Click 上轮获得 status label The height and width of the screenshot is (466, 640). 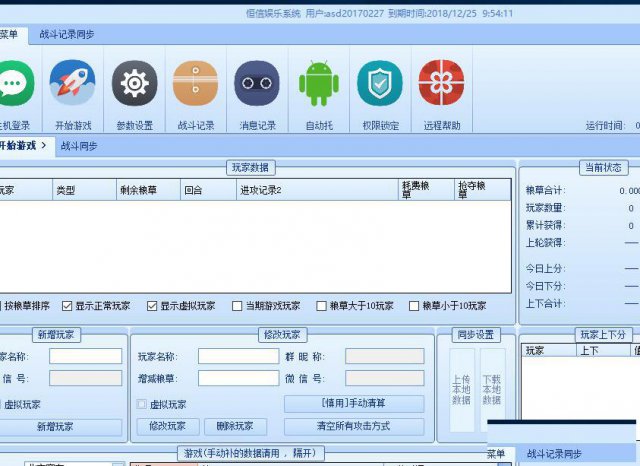coord(545,243)
